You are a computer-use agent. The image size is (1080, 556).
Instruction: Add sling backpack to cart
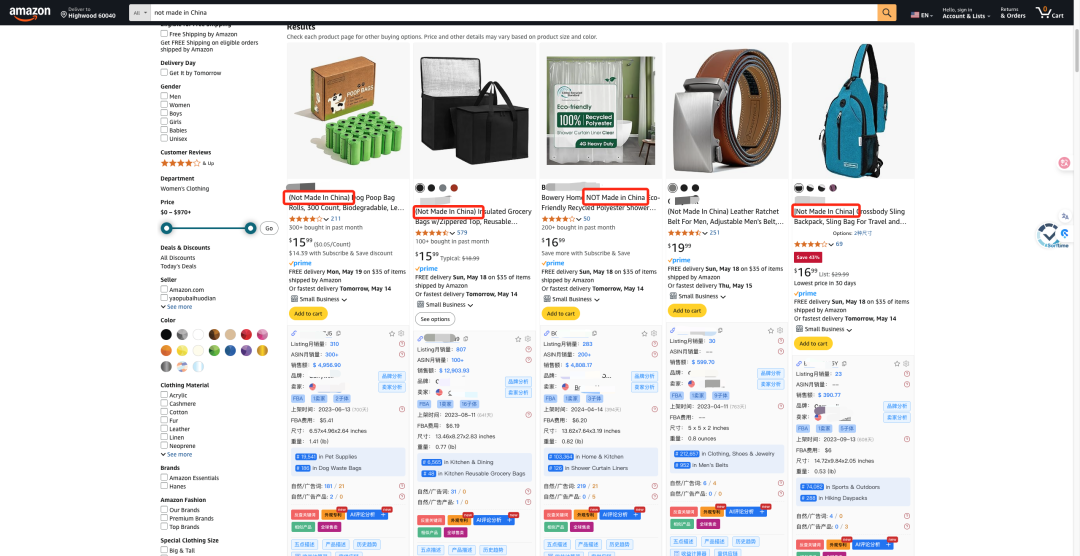(x=813, y=343)
